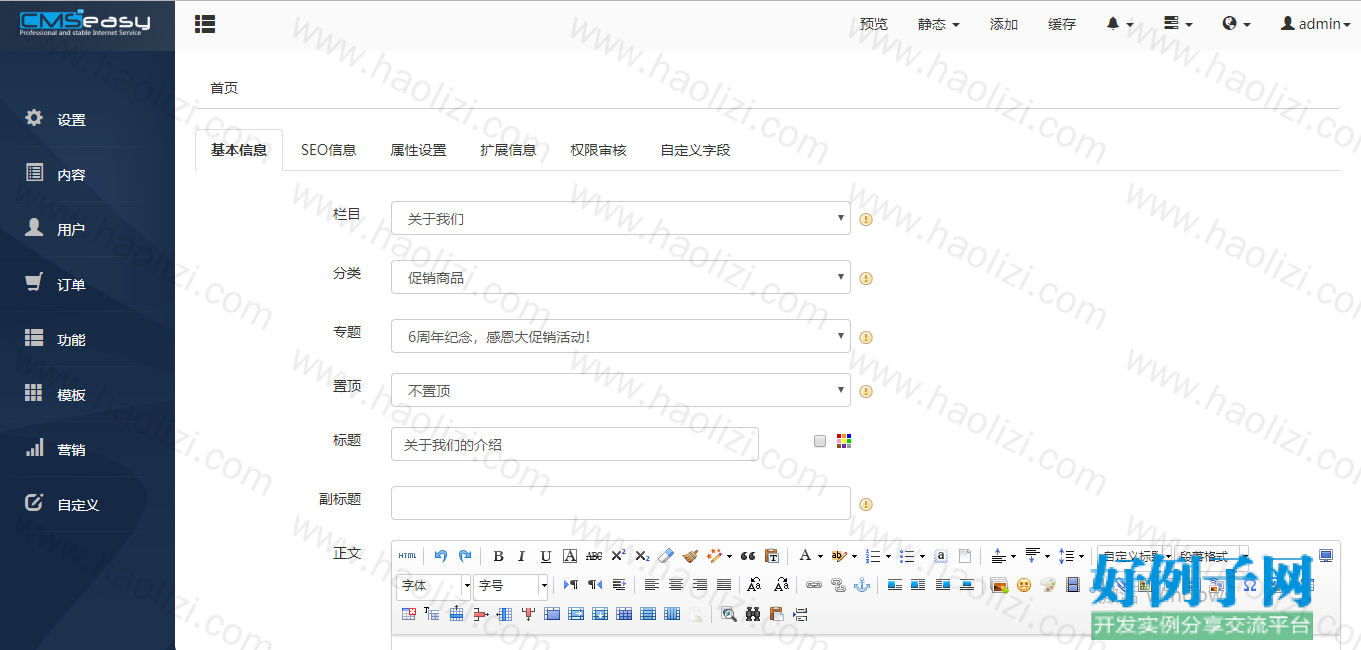Image resolution: width=1361 pixels, height=650 pixels.
Task: Expand the 置顶 dropdown showing 不置顶
Action: click(x=621, y=390)
